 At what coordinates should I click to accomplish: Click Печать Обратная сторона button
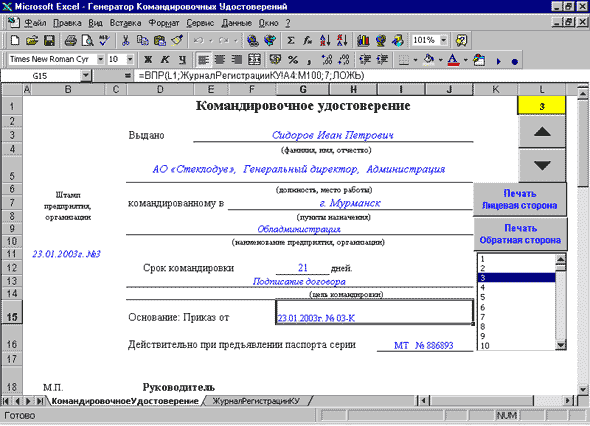pyautogui.click(x=520, y=234)
